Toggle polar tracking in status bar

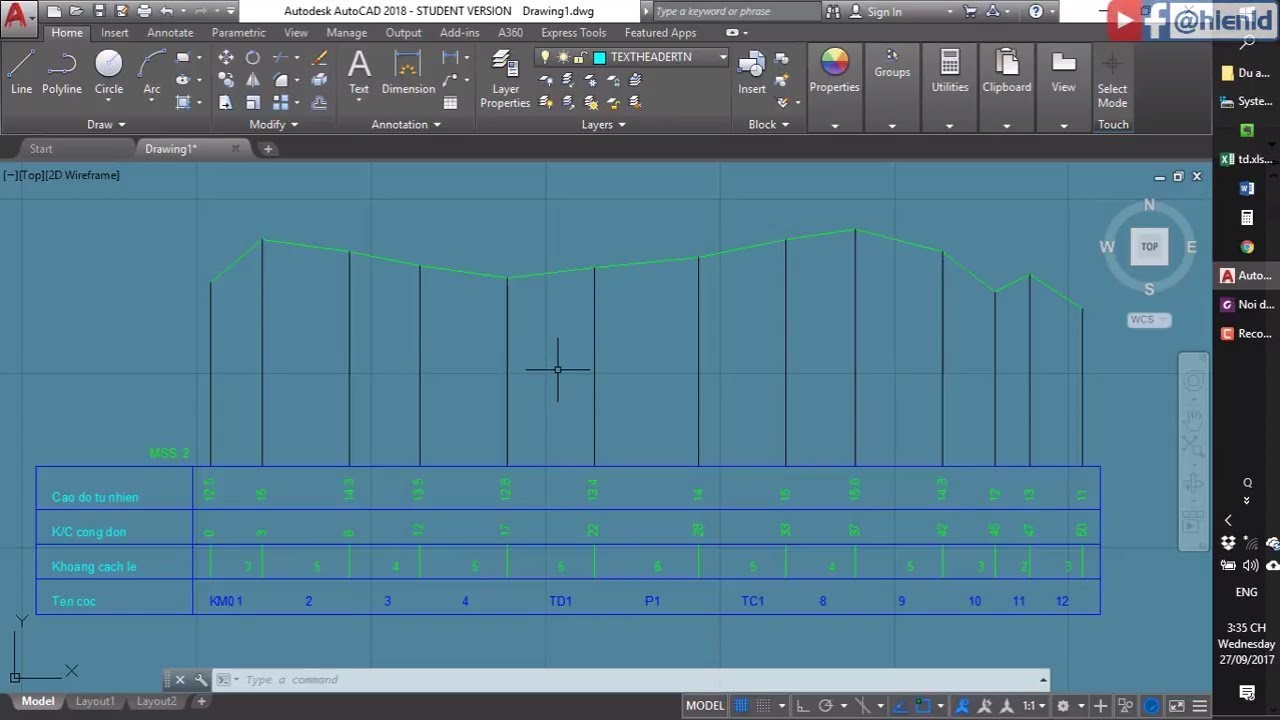coord(826,705)
